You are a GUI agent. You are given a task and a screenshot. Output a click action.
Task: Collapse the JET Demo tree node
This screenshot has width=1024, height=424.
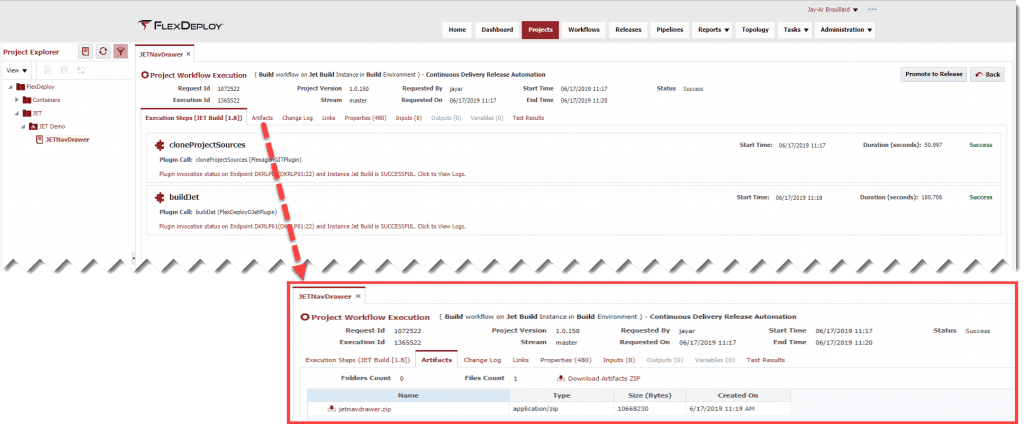(x=24, y=126)
